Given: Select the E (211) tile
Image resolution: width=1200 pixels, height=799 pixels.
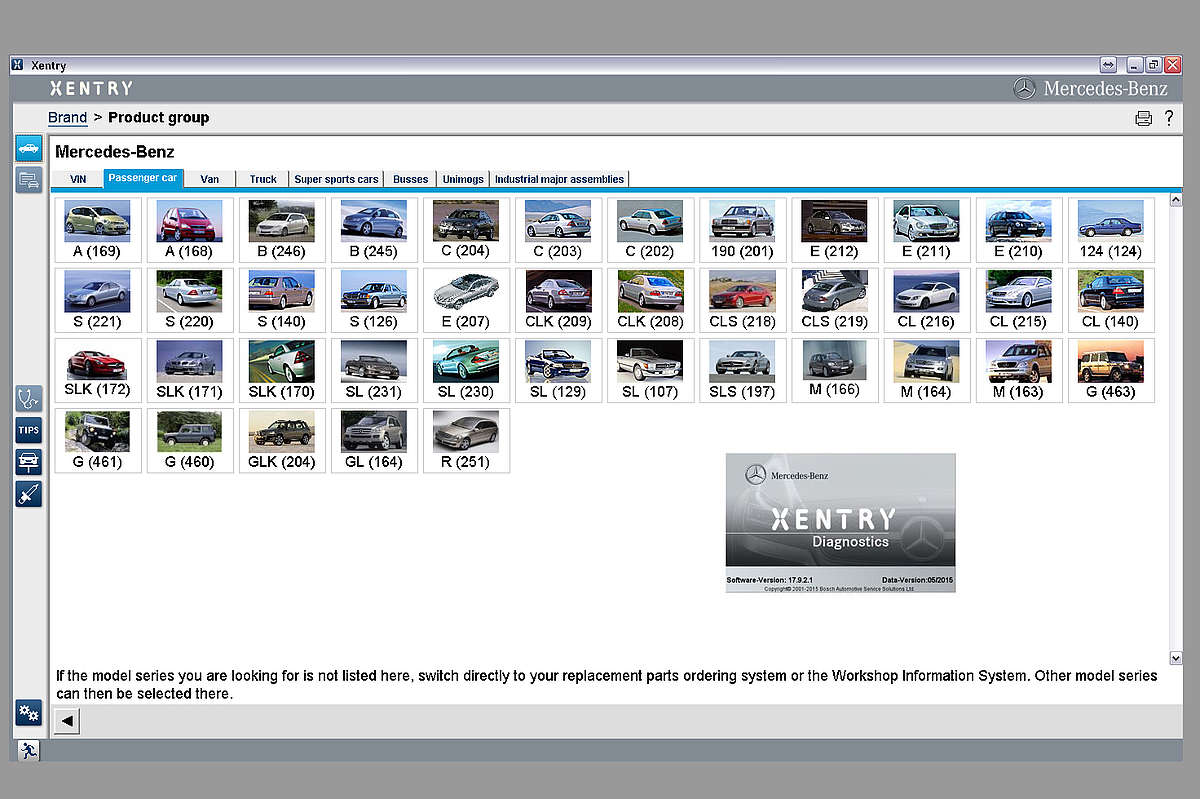Looking at the screenshot, I should (925, 230).
